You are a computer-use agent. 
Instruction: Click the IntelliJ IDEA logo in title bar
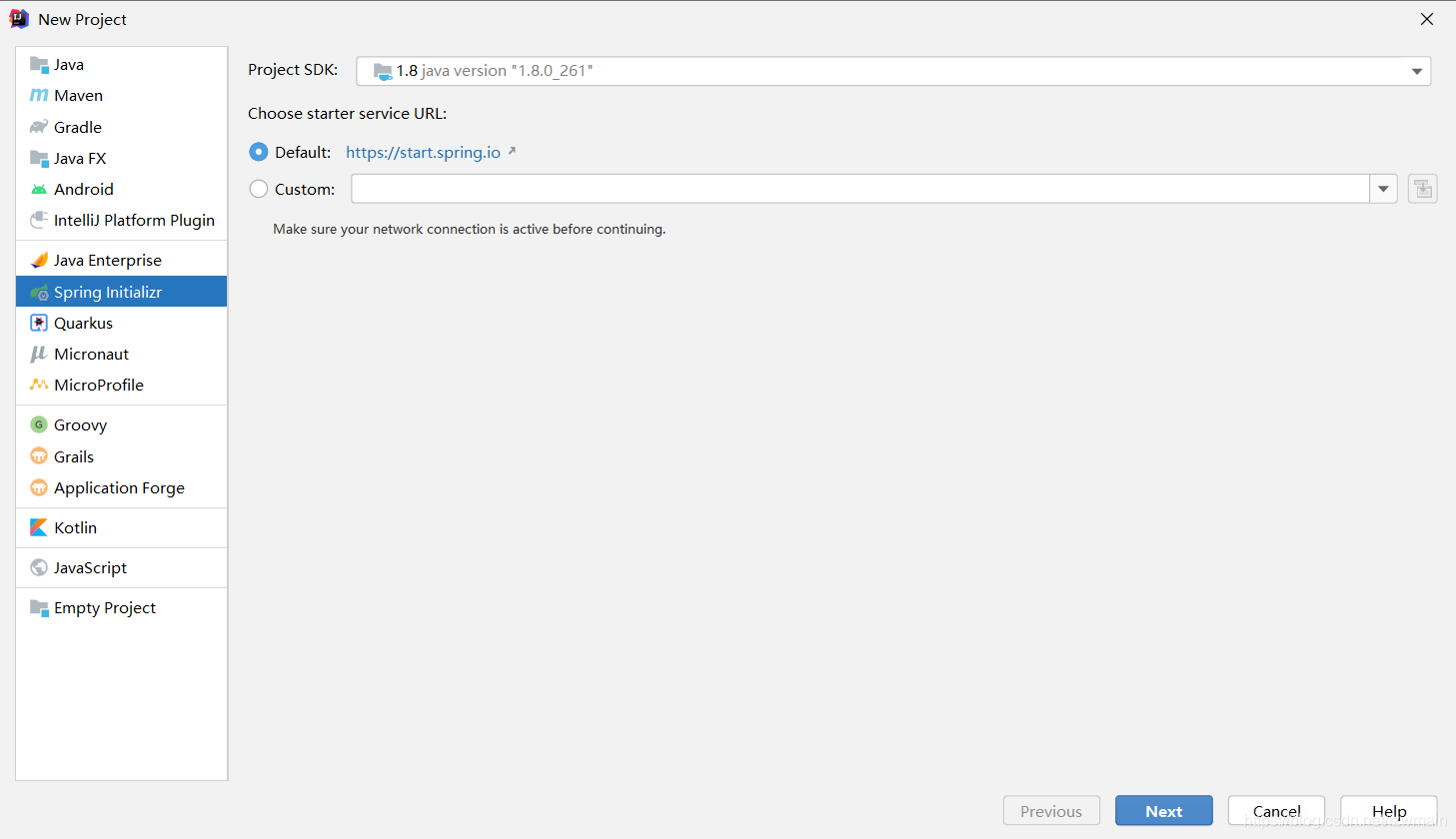19,19
